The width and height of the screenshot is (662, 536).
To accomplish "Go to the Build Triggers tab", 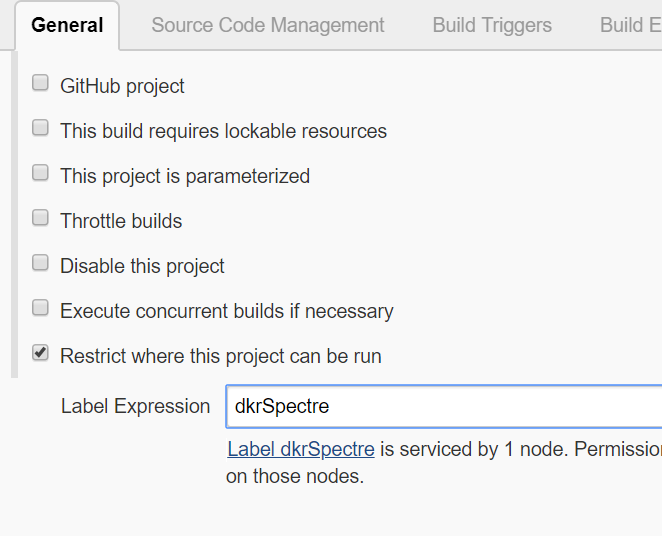I will (x=492, y=25).
